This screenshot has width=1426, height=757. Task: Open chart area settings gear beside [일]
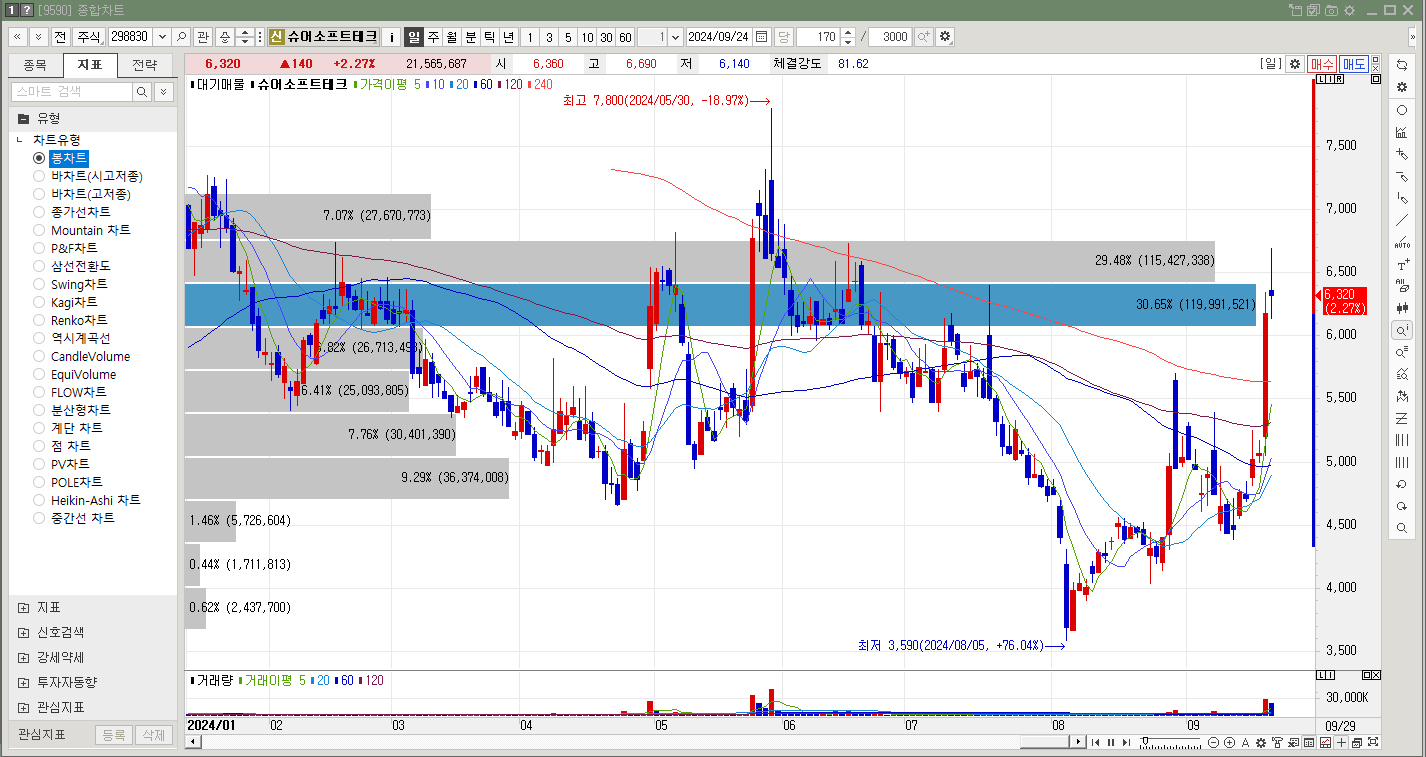click(1295, 64)
